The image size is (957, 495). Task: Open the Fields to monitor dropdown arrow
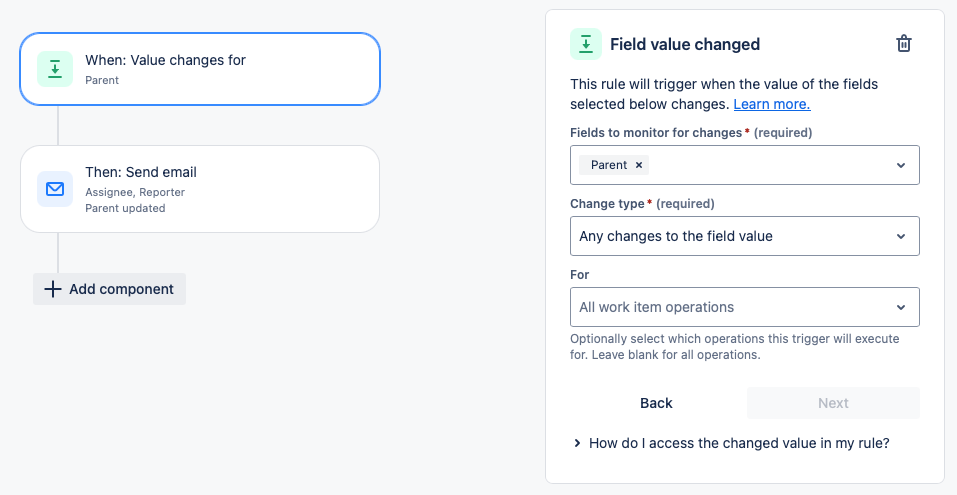900,165
